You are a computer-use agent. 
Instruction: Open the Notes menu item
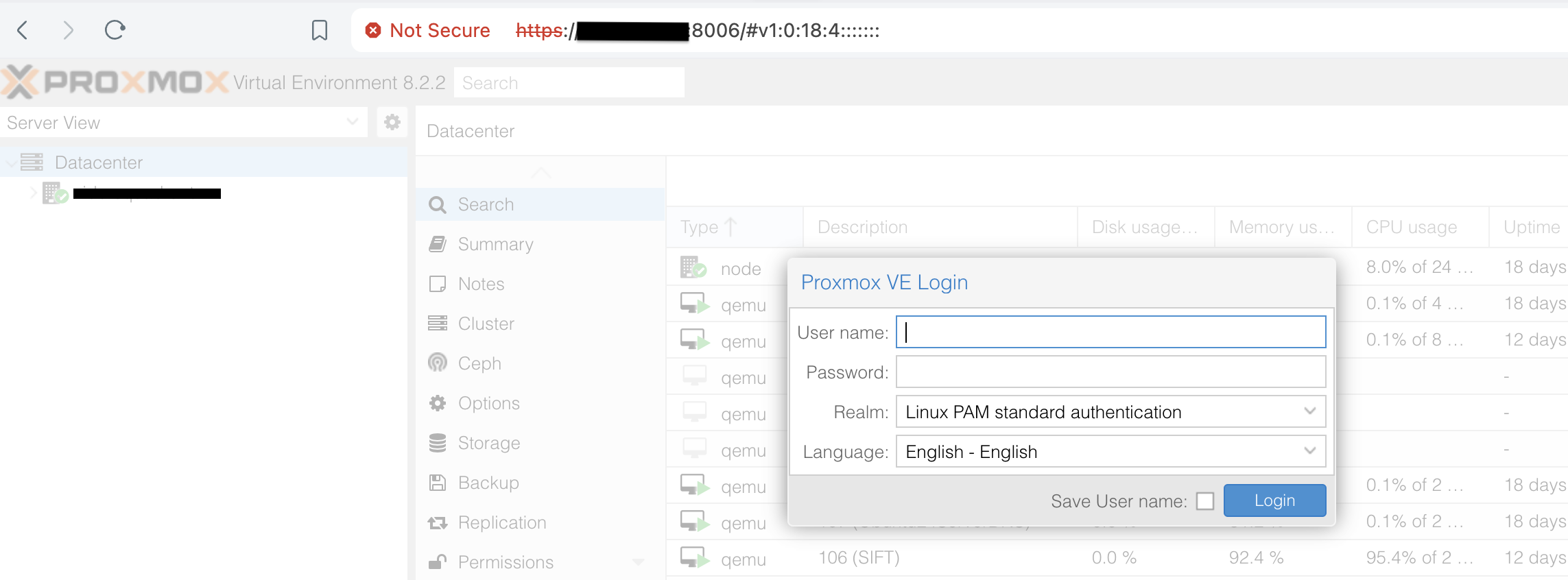point(541,284)
